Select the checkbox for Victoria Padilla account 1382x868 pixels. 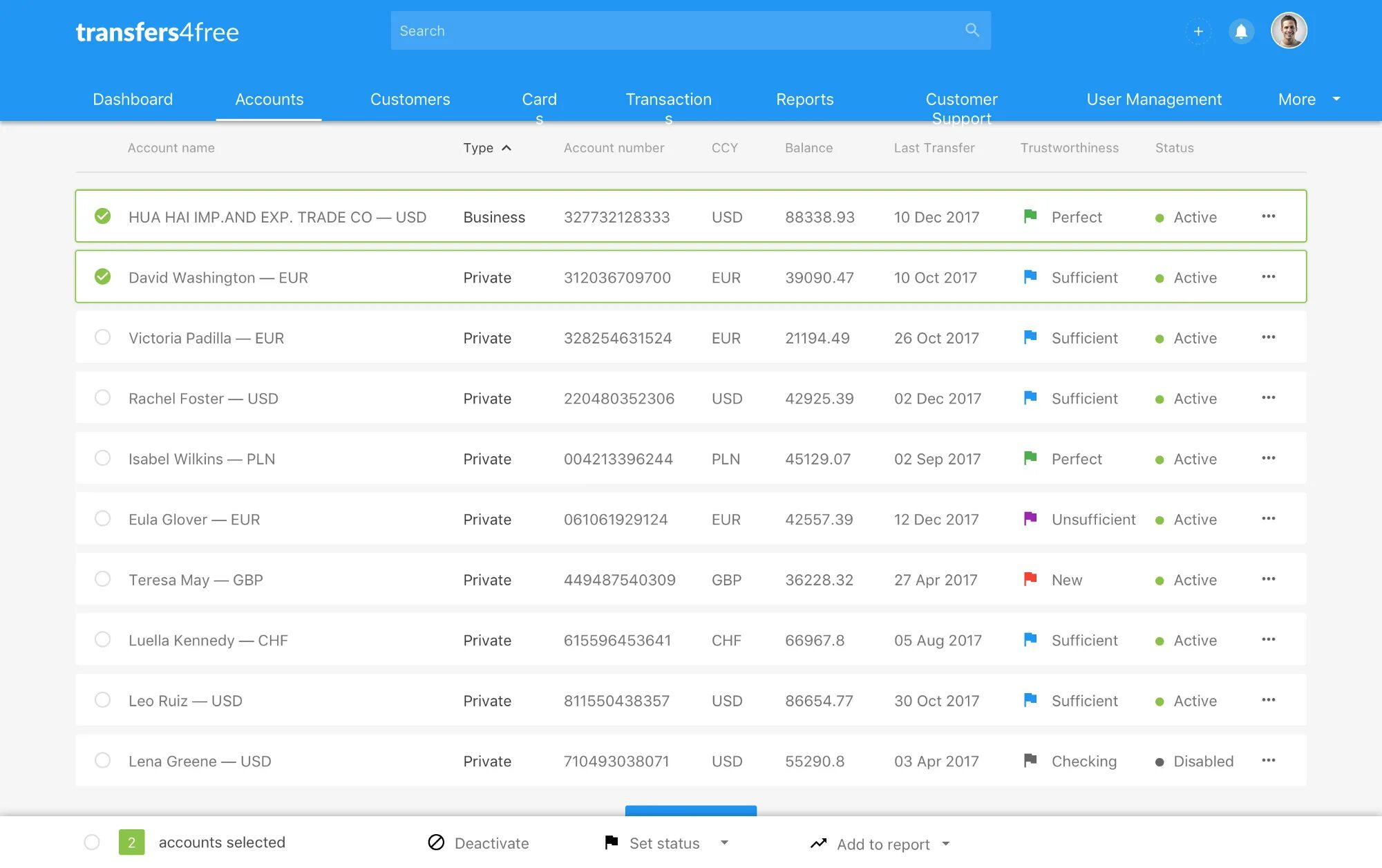(x=102, y=337)
